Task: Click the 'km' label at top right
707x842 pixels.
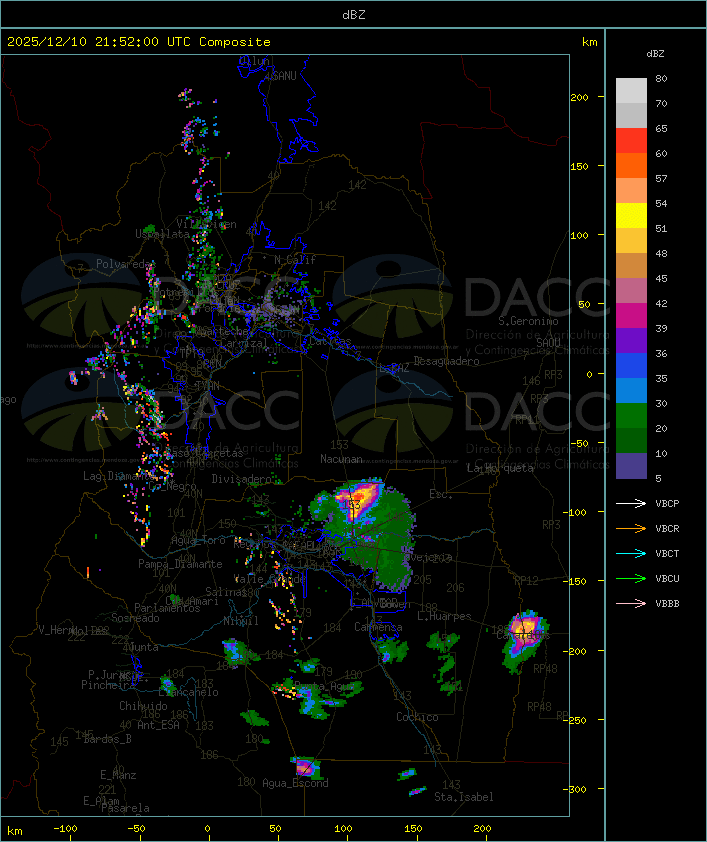Action: (x=589, y=42)
